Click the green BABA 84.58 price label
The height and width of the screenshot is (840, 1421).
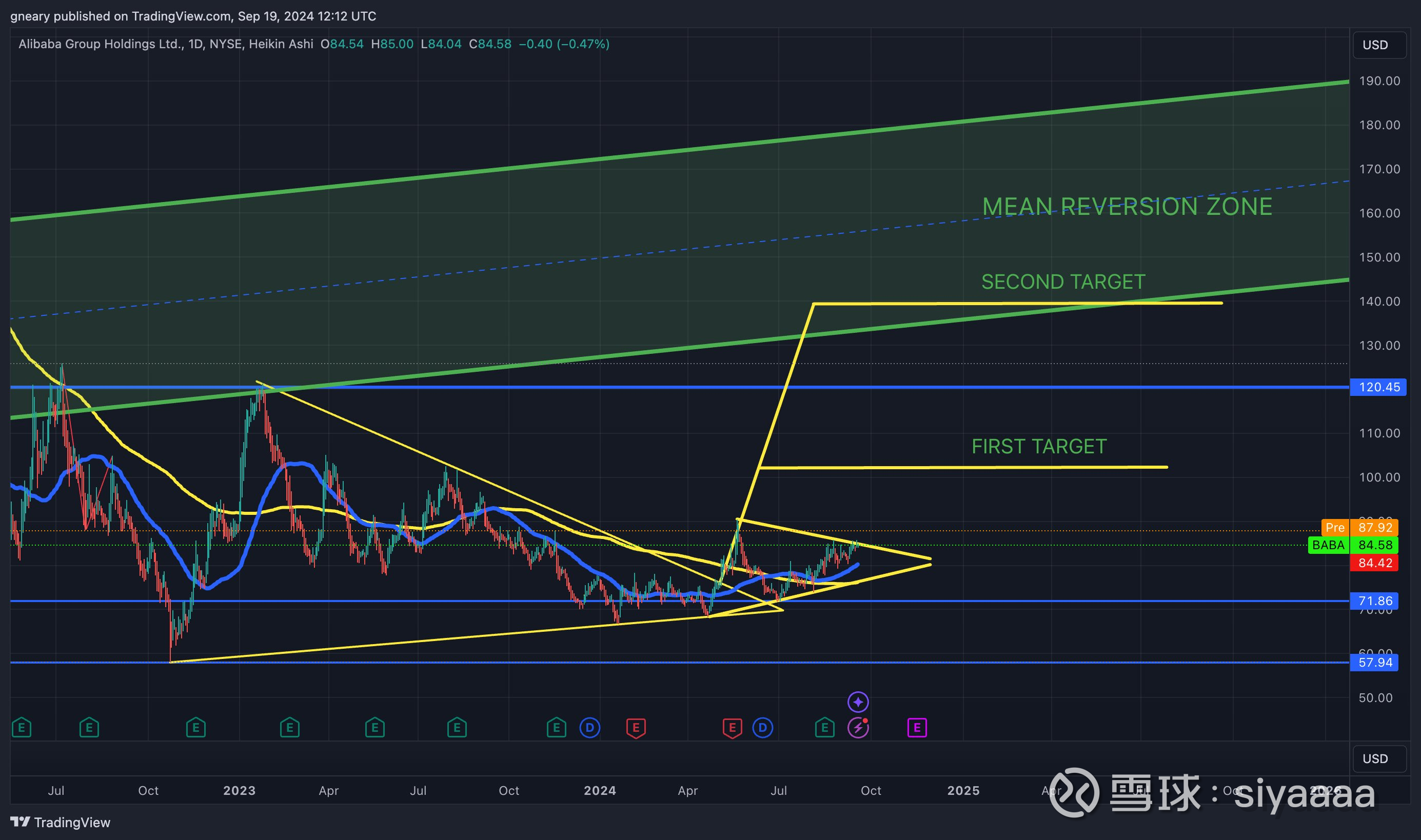click(1353, 545)
